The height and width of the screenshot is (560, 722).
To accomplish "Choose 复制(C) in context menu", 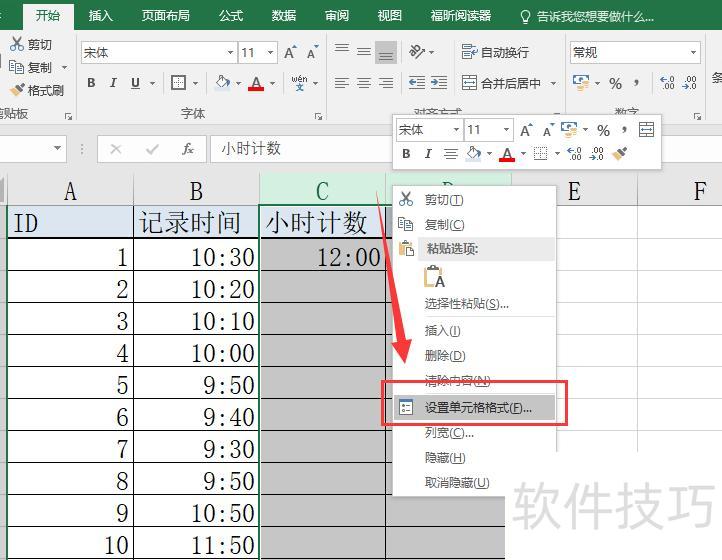I will click(x=474, y=224).
